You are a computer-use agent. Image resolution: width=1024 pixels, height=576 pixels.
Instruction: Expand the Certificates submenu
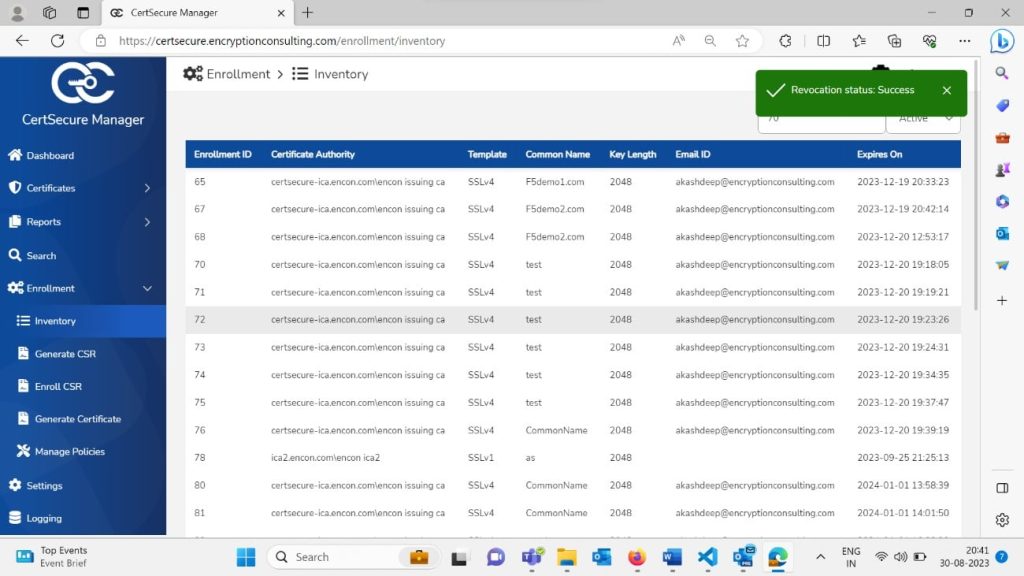click(147, 188)
